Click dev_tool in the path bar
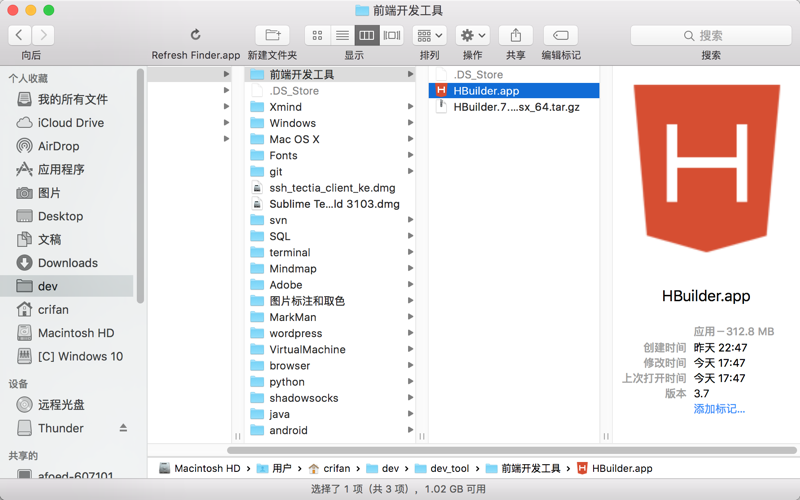The width and height of the screenshot is (800, 500). click(442, 468)
